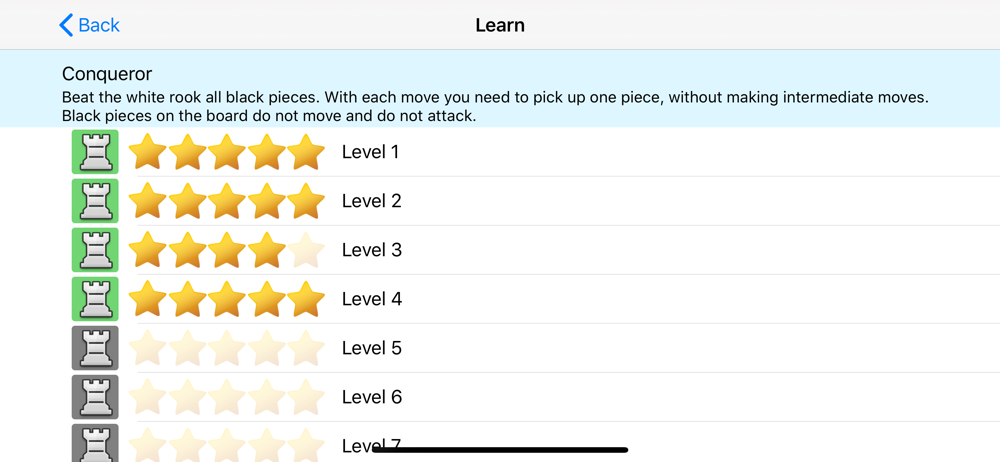The width and height of the screenshot is (1000, 462).
Task: Go back using the Back button
Action: 89,25
